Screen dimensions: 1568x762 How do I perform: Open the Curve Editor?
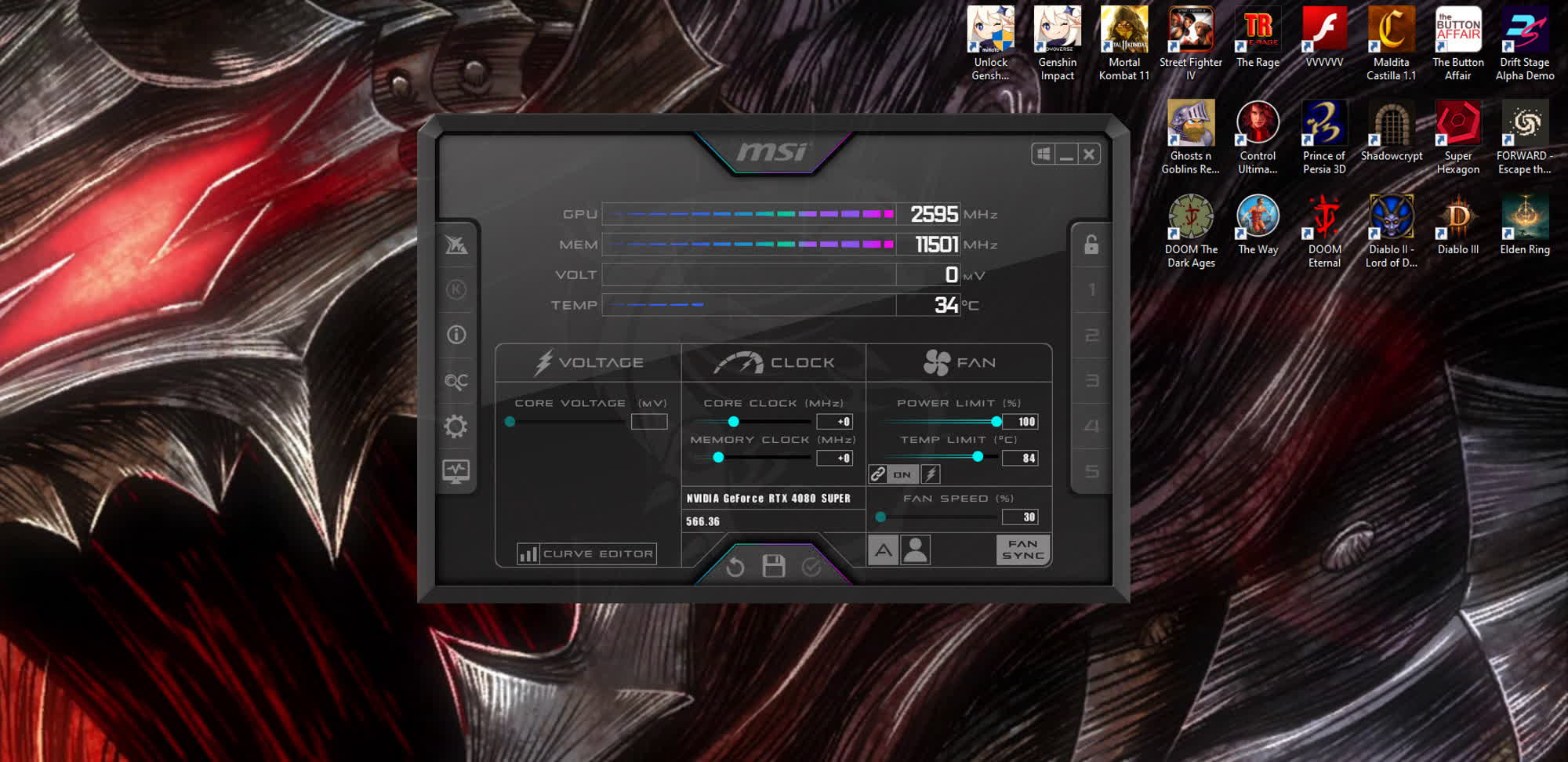586,553
